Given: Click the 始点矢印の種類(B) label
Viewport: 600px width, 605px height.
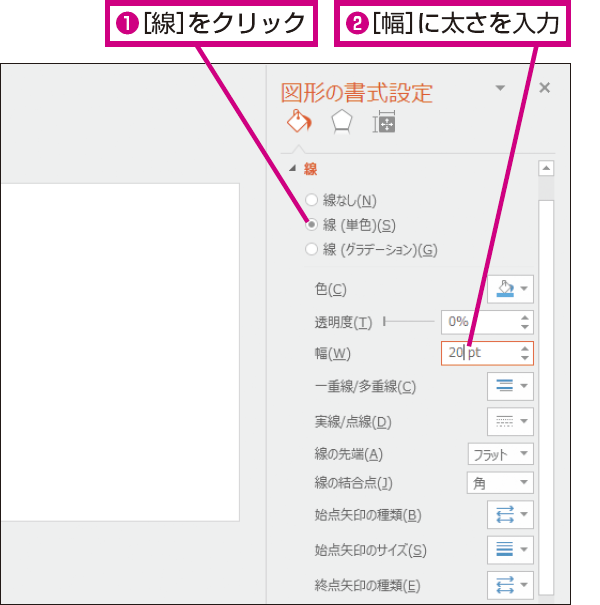Looking at the screenshot, I should [368, 515].
